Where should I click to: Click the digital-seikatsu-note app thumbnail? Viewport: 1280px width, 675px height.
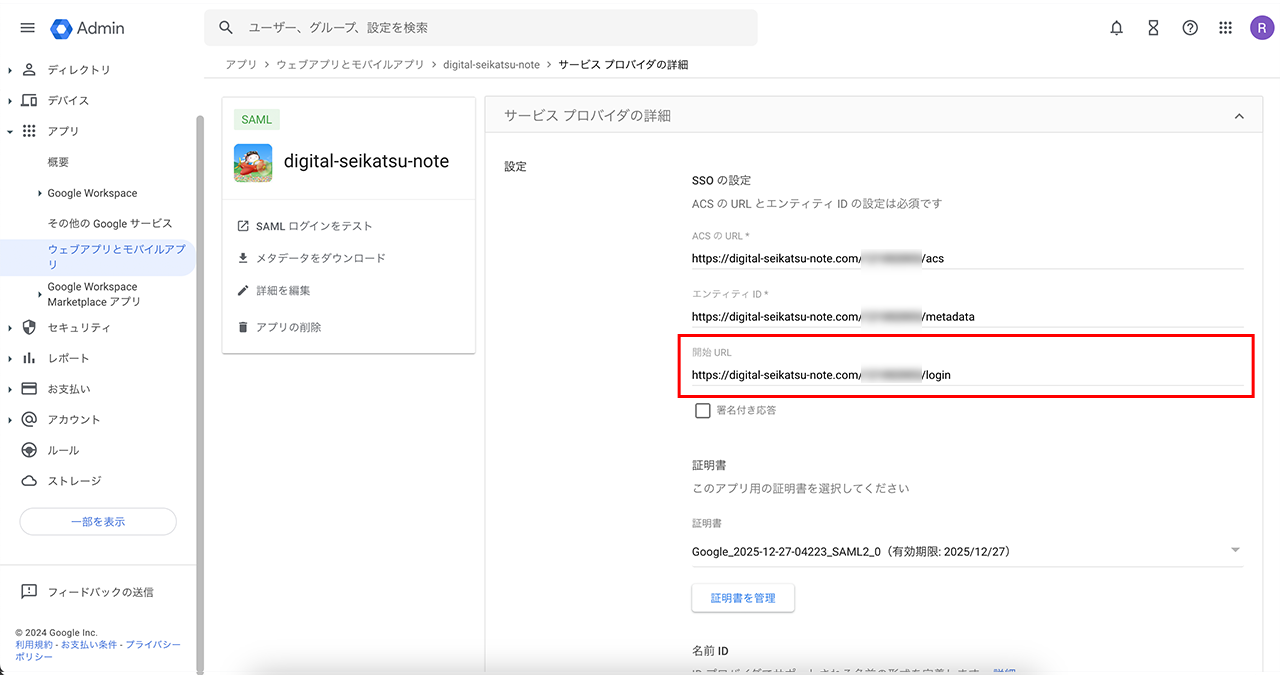tap(253, 162)
